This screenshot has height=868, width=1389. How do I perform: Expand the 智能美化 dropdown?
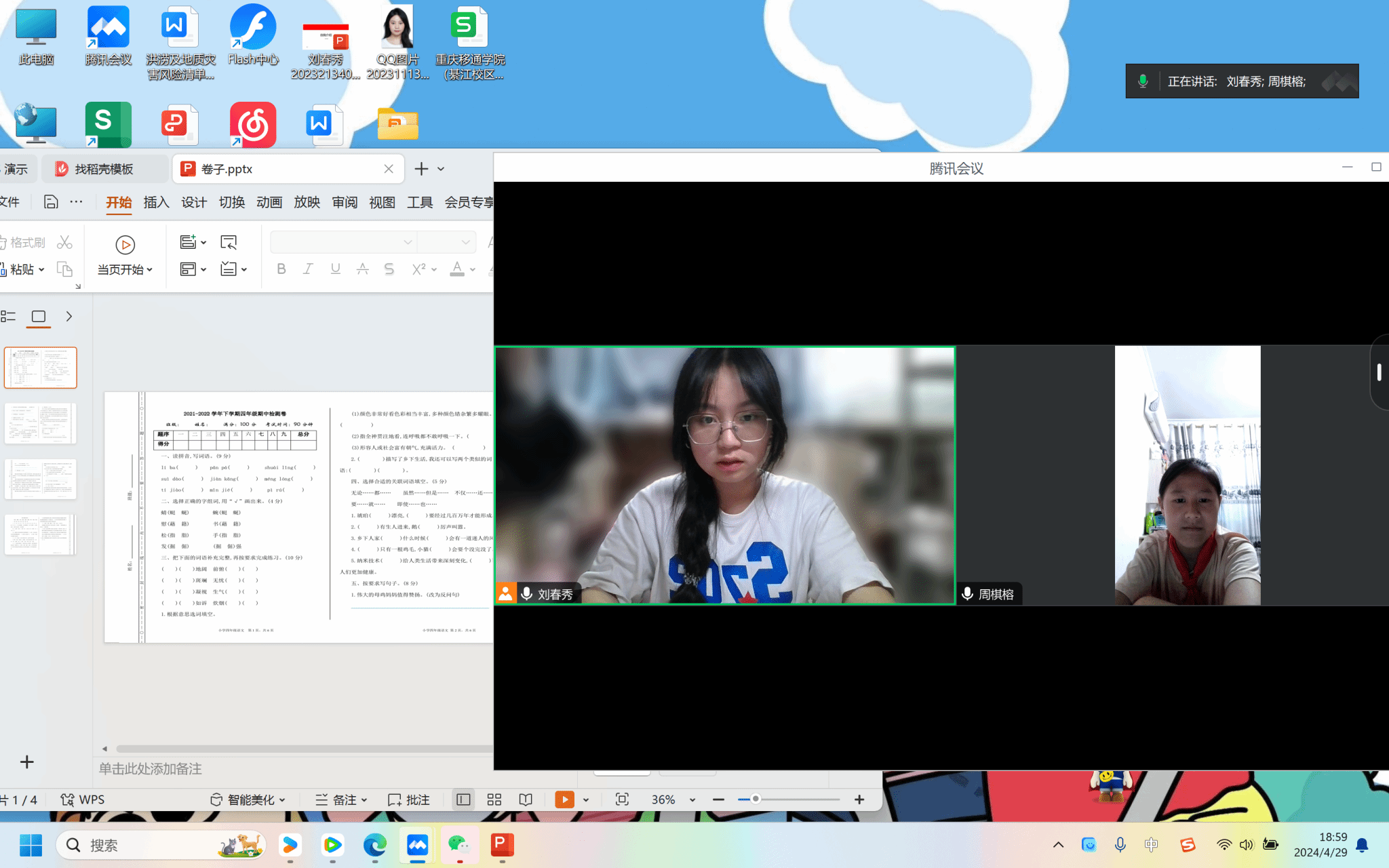(x=282, y=800)
